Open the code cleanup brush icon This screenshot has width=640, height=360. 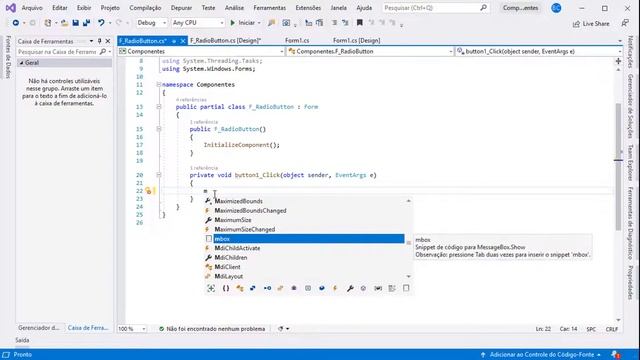[x=280, y=329]
